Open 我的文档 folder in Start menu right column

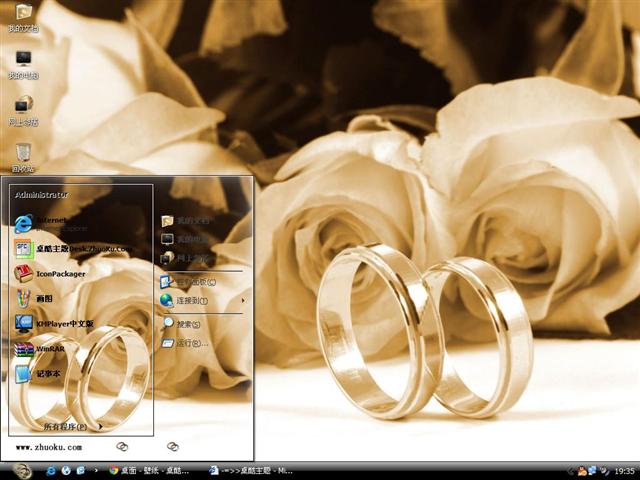185,221
